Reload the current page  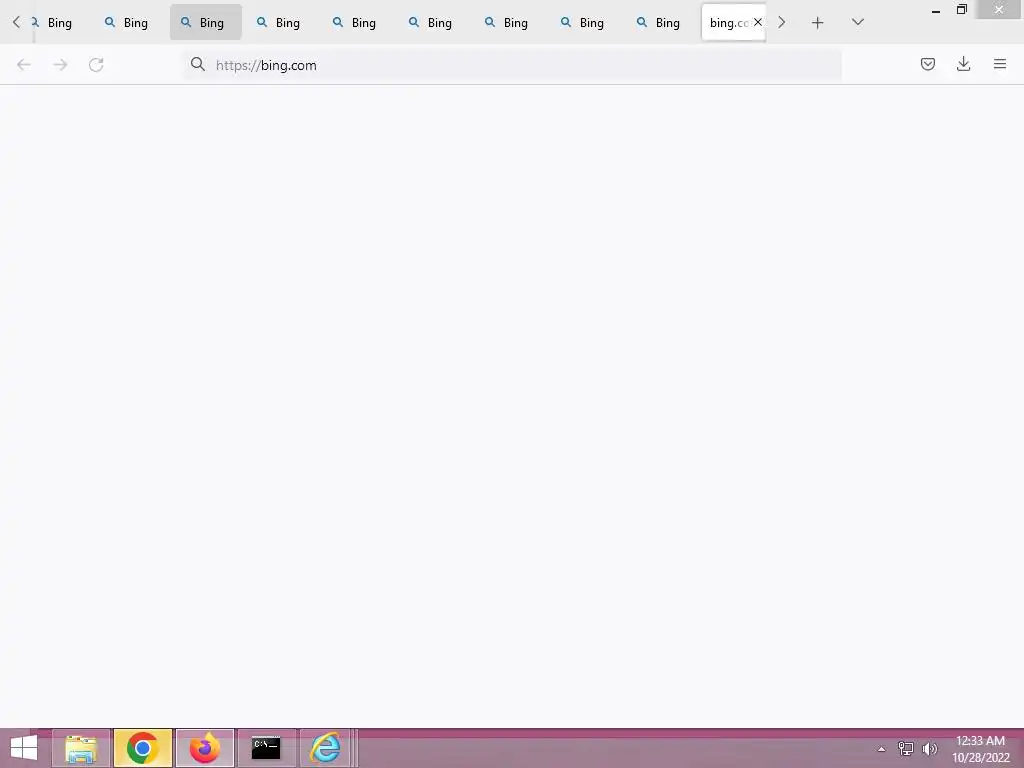coord(96,65)
